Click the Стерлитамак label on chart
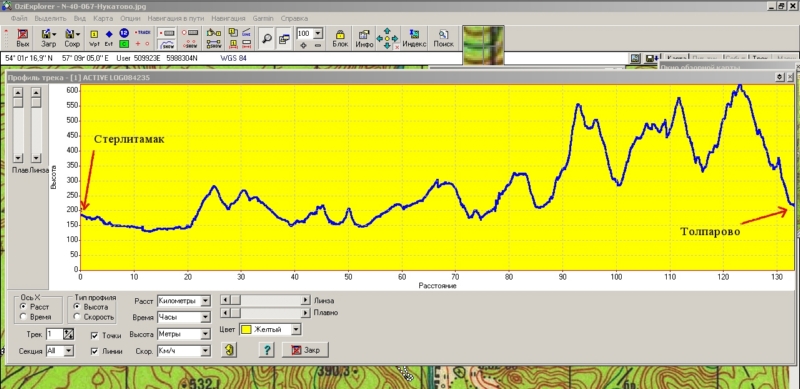 point(129,139)
